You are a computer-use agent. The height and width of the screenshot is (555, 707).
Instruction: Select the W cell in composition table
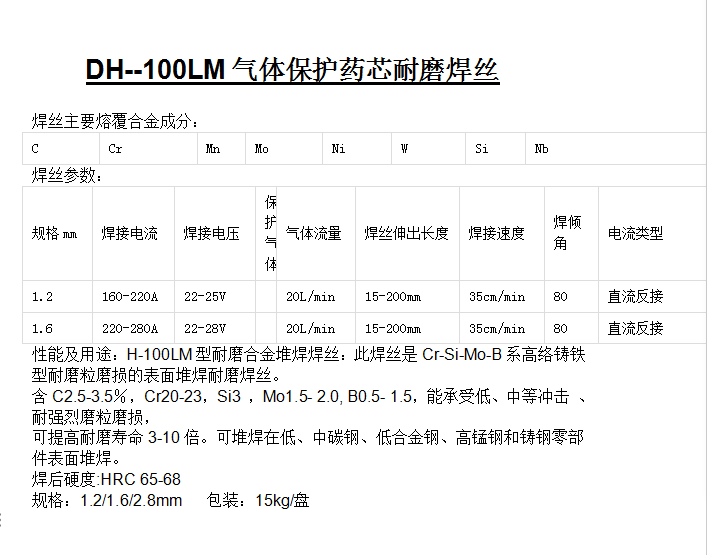[x=428, y=149]
